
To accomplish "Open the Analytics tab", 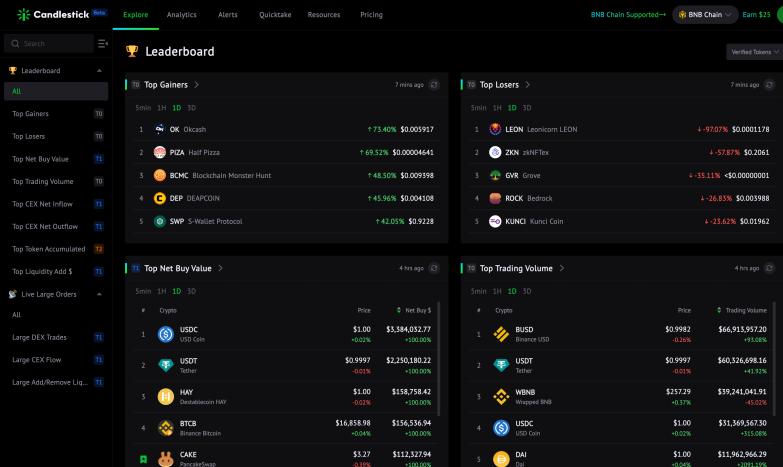I will (182, 14).
